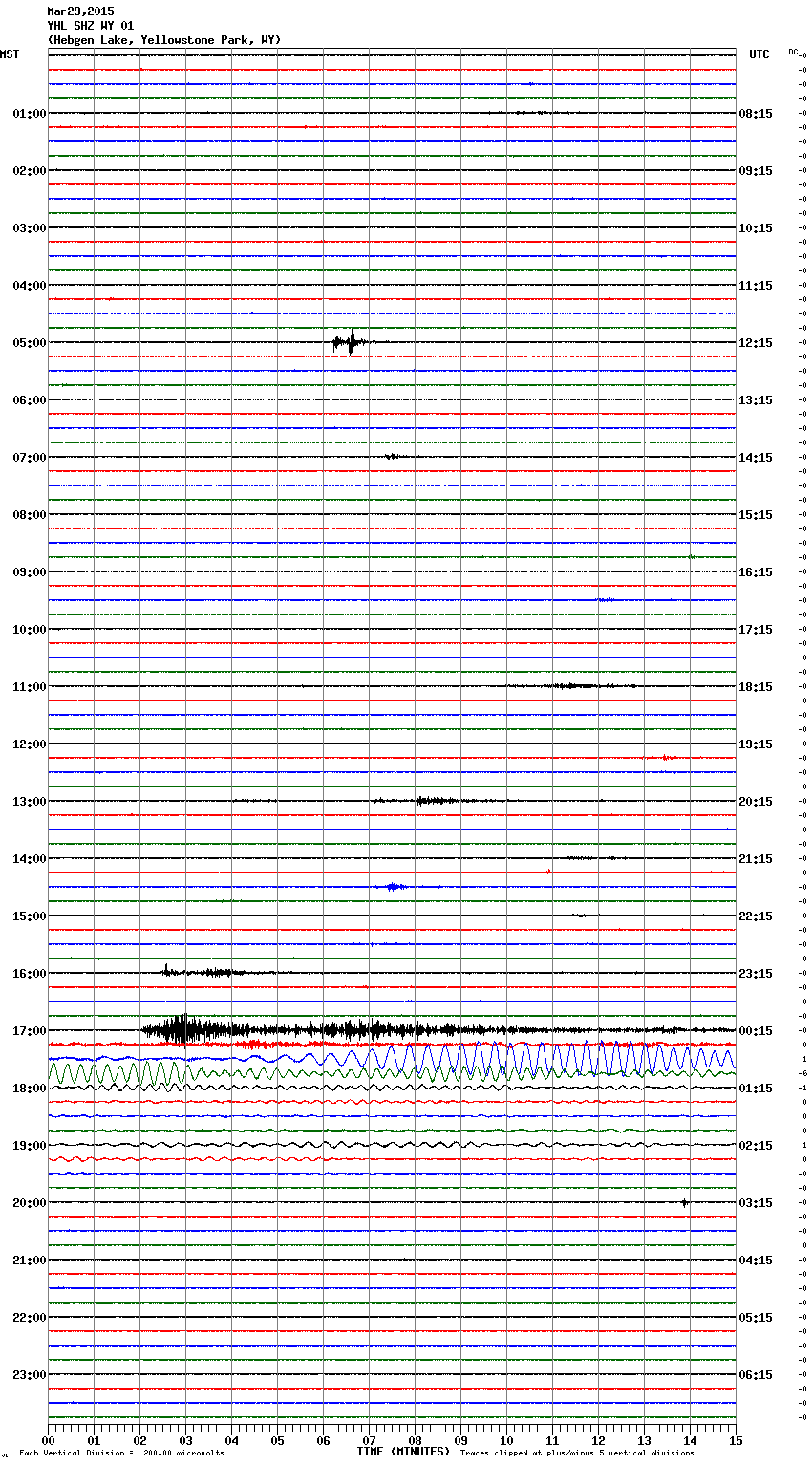The height and width of the screenshot is (1466, 812).
Task: Select minute 06 on the bottom axis
Action: point(323,1440)
